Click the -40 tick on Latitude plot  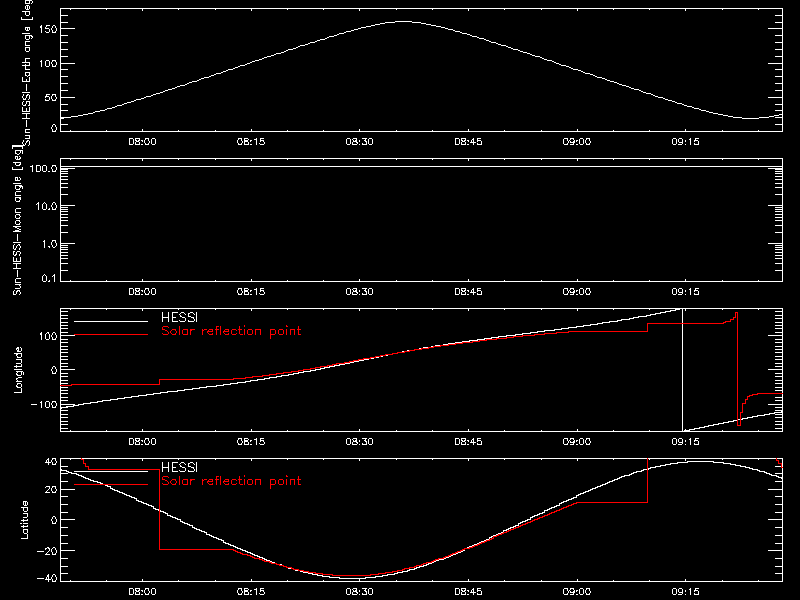tap(47, 579)
